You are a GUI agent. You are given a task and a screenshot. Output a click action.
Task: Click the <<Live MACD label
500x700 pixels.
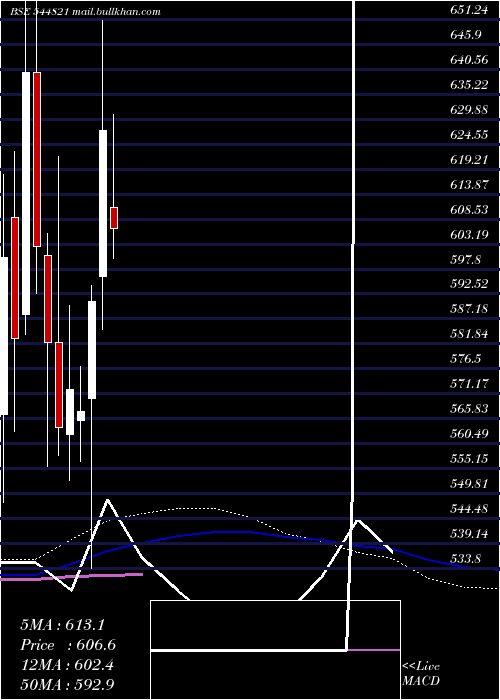[421, 673]
